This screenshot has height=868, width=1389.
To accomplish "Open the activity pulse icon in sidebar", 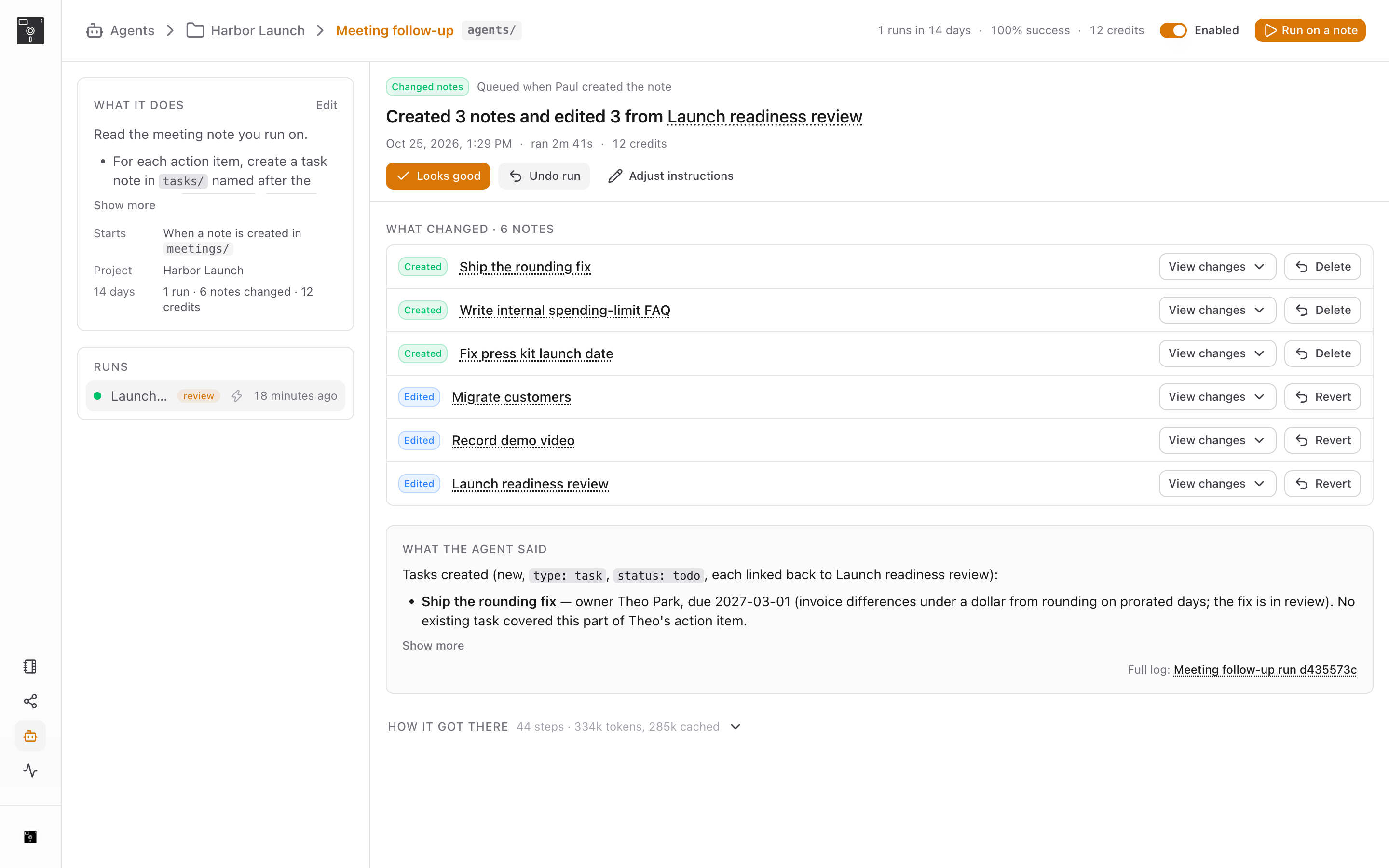I will pyautogui.click(x=30, y=771).
